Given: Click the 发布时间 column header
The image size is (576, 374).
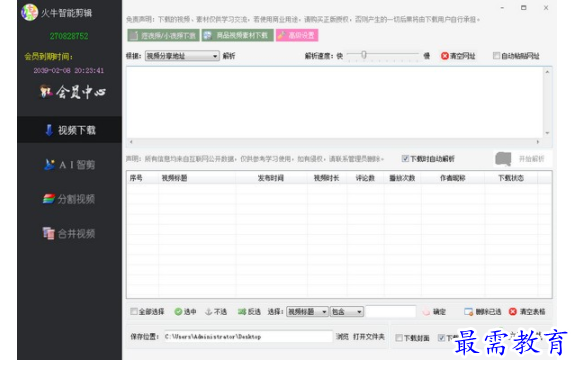Looking at the screenshot, I should (x=271, y=178).
